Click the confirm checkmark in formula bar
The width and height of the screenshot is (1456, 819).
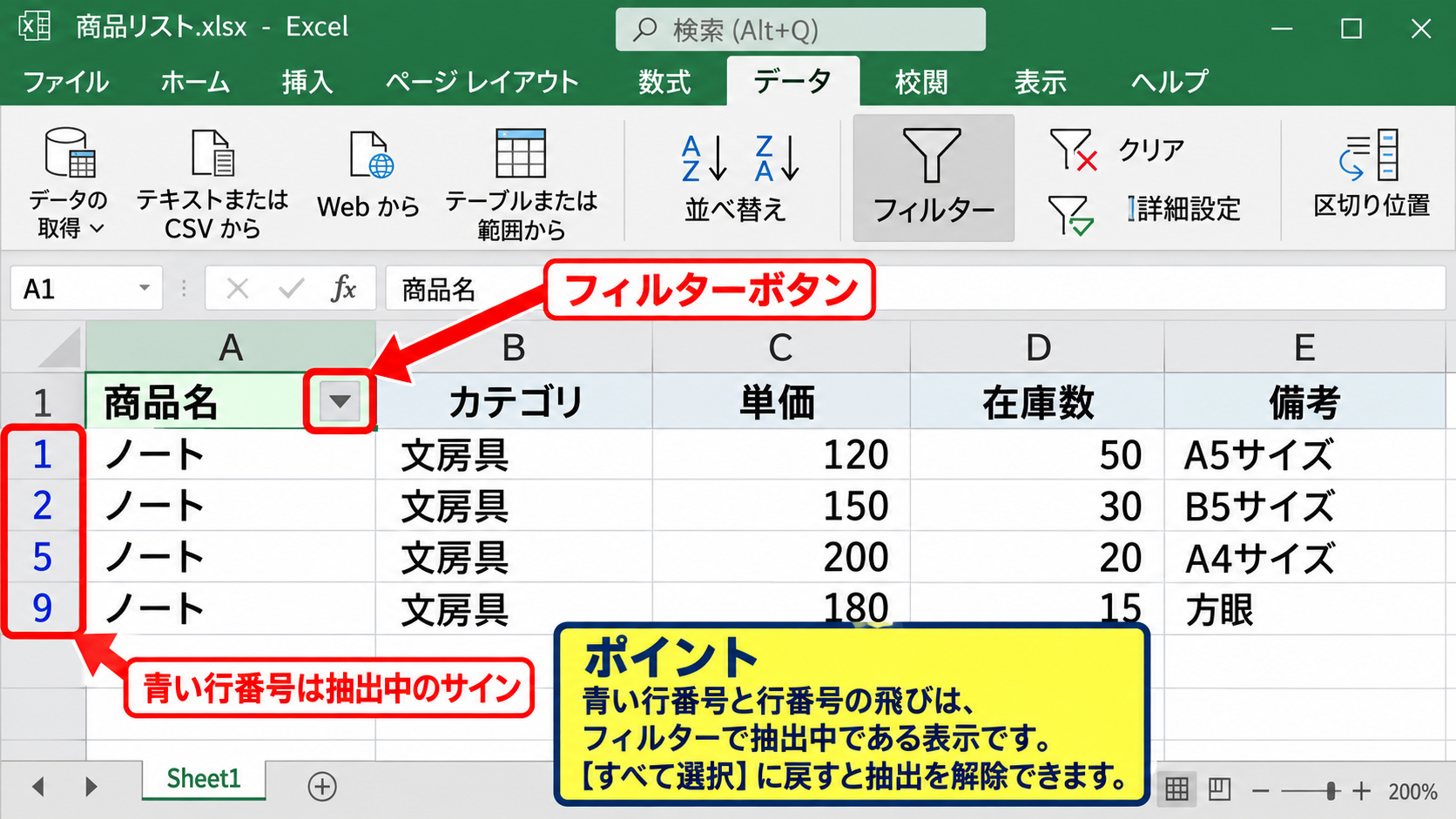click(x=291, y=288)
